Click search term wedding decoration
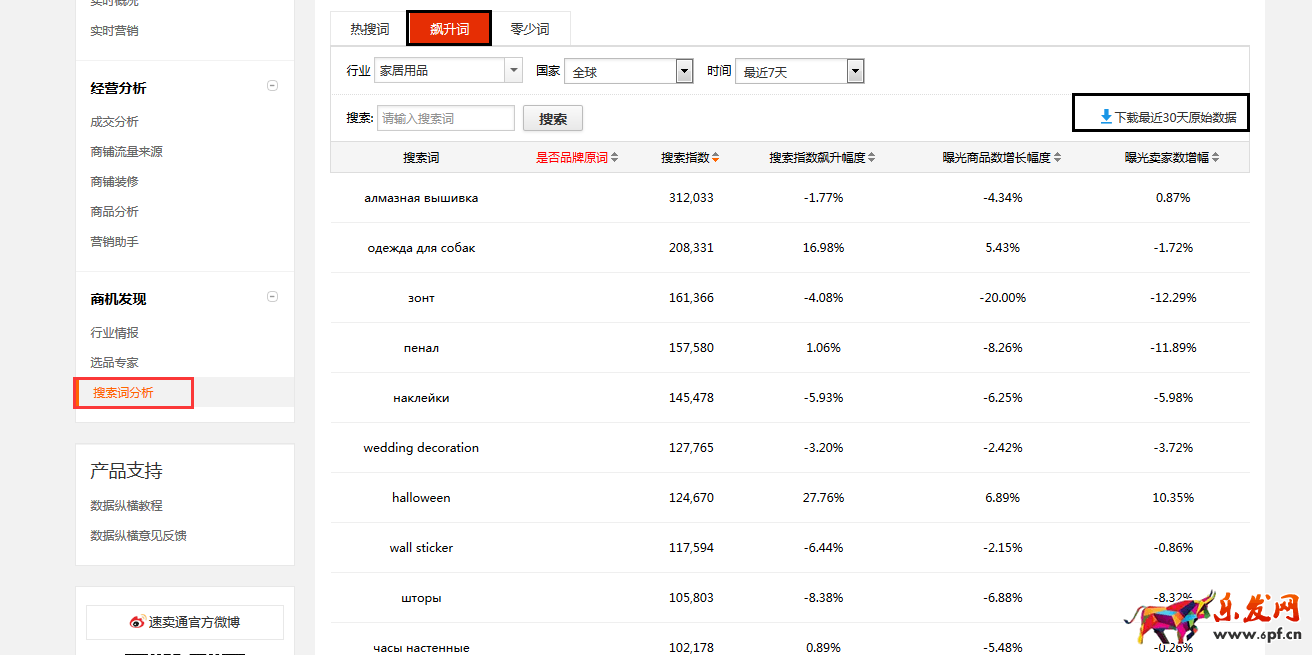Image resolution: width=1312 pixels, height=655 pixels. (x=421, y=448)
